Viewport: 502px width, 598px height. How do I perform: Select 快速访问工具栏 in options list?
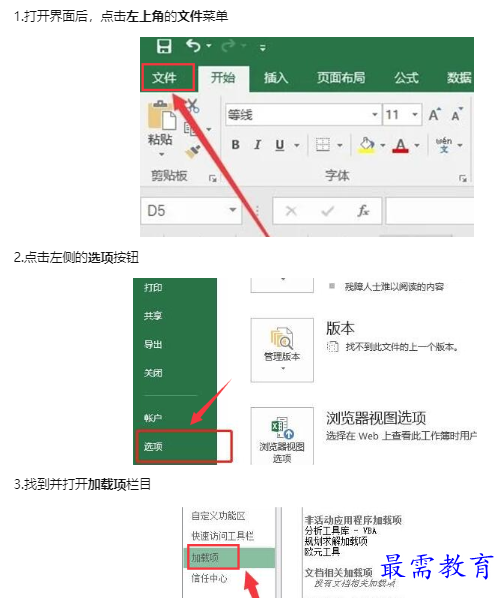[x=222, y=536]
